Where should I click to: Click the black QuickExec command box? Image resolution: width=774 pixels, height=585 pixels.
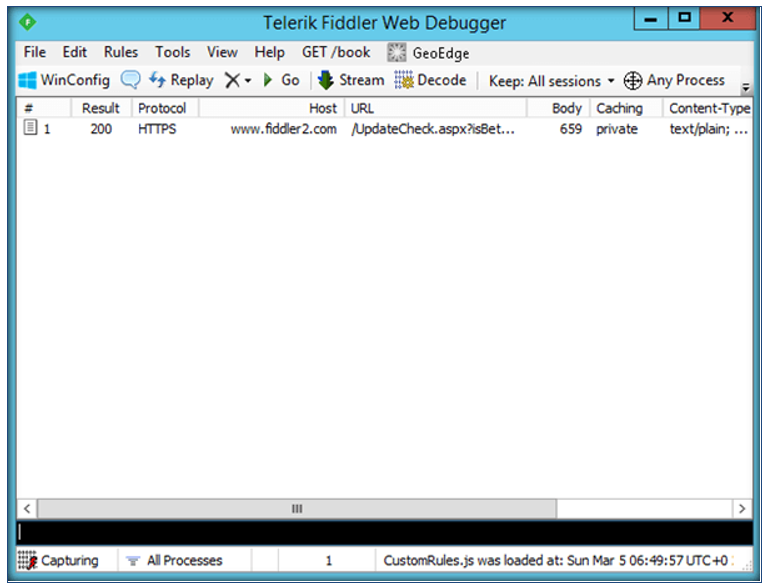pyautogui.click(x=385, y=533)
